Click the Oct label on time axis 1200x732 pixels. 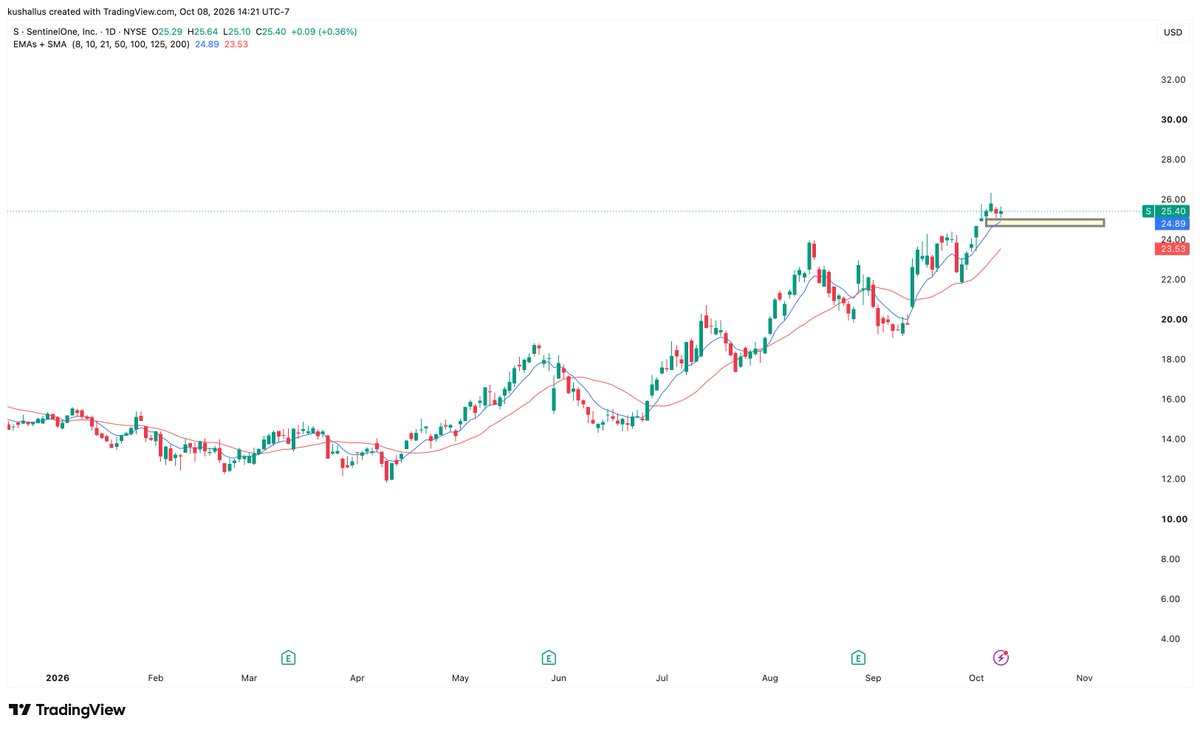[x=976, y=678]
